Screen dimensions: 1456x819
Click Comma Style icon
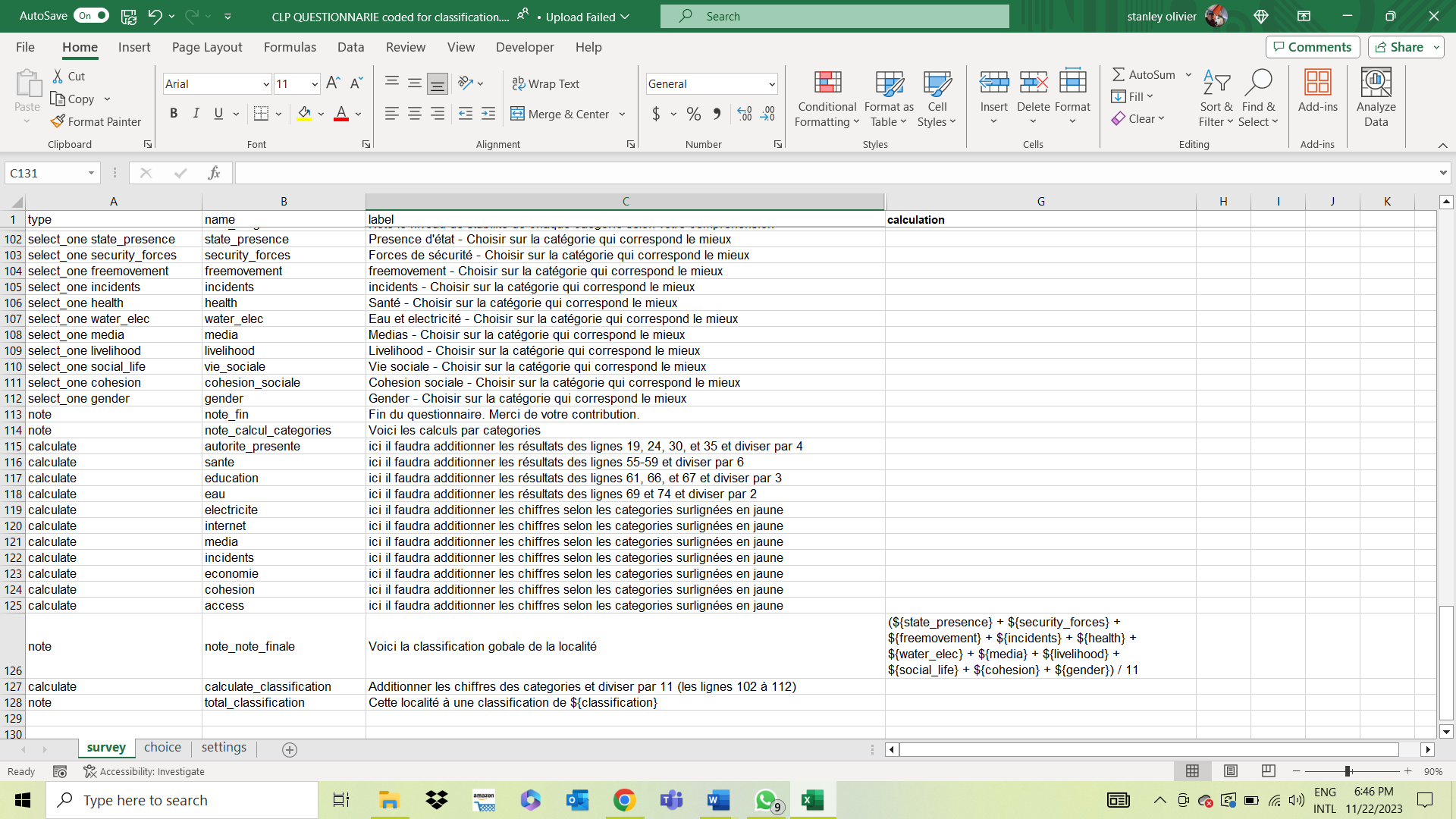click(x=717, y=114)
